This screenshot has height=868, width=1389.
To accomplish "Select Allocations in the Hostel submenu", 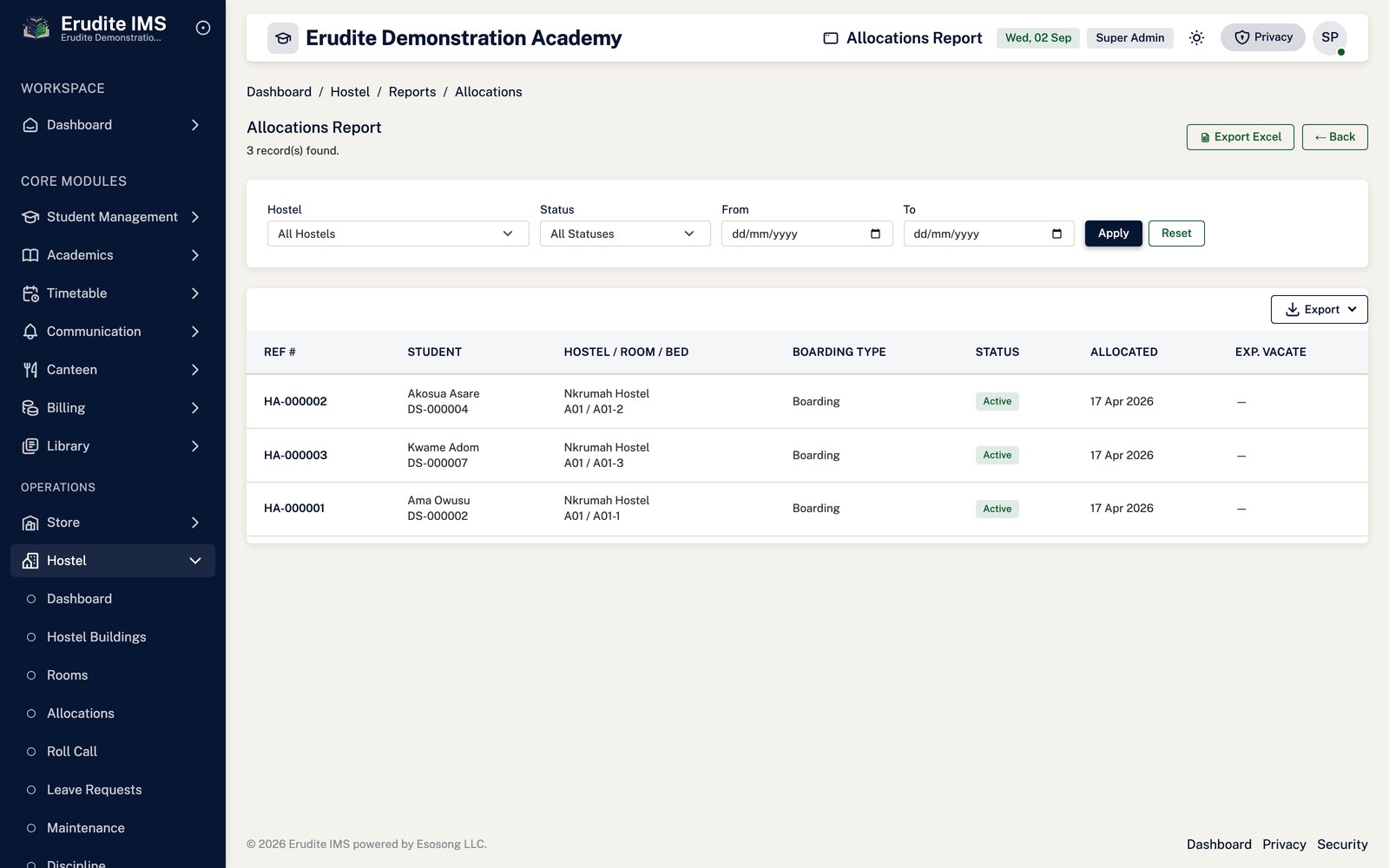I will click(81, 713).
